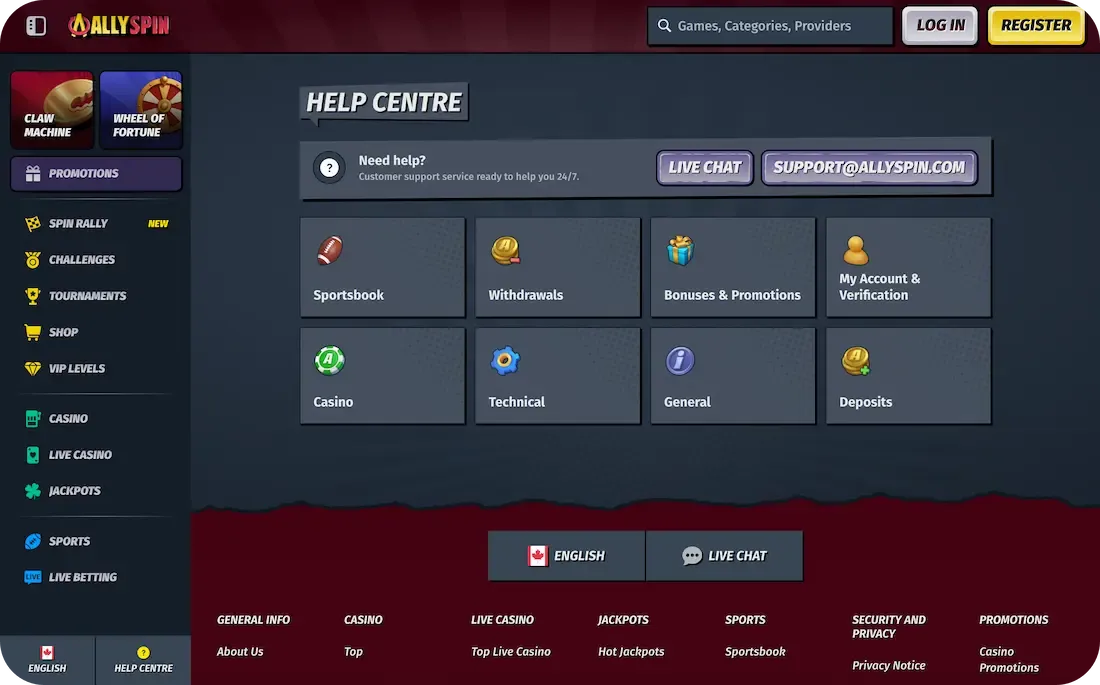
Task: Click the Top footer link under Casino
Action: point(353,652)
